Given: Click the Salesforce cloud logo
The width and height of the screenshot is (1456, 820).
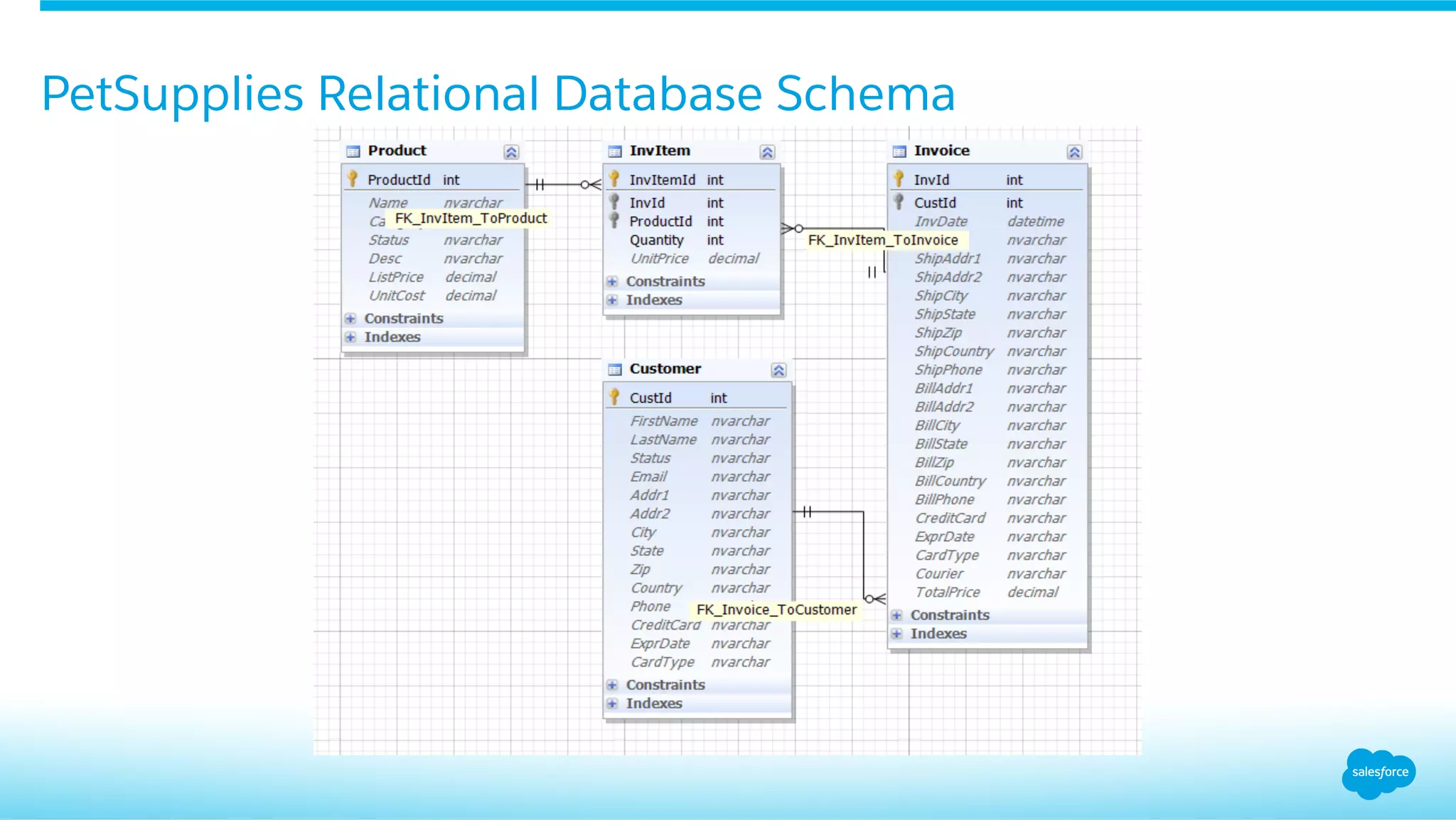Looking at the screenshot, I should pyautogui.click(x=1379, y=773).
